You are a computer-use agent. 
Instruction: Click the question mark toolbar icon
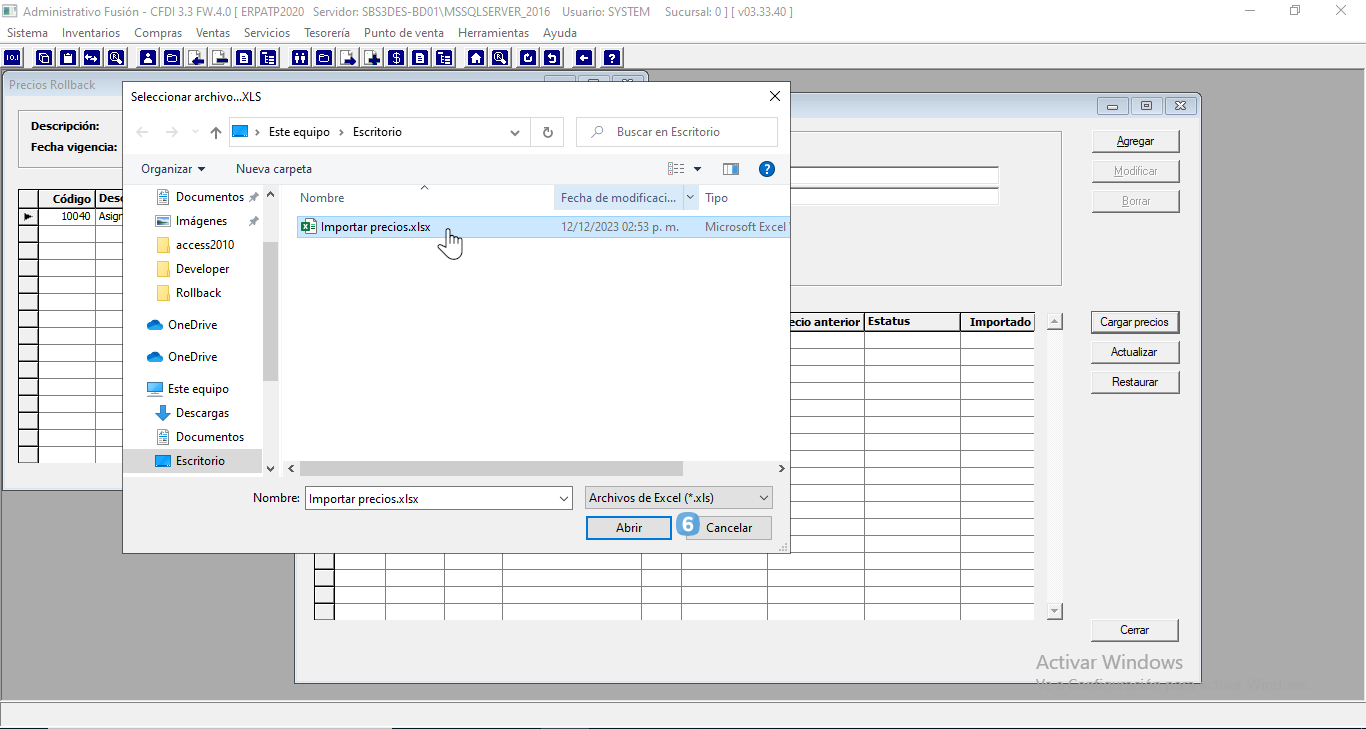coord(612,58)
